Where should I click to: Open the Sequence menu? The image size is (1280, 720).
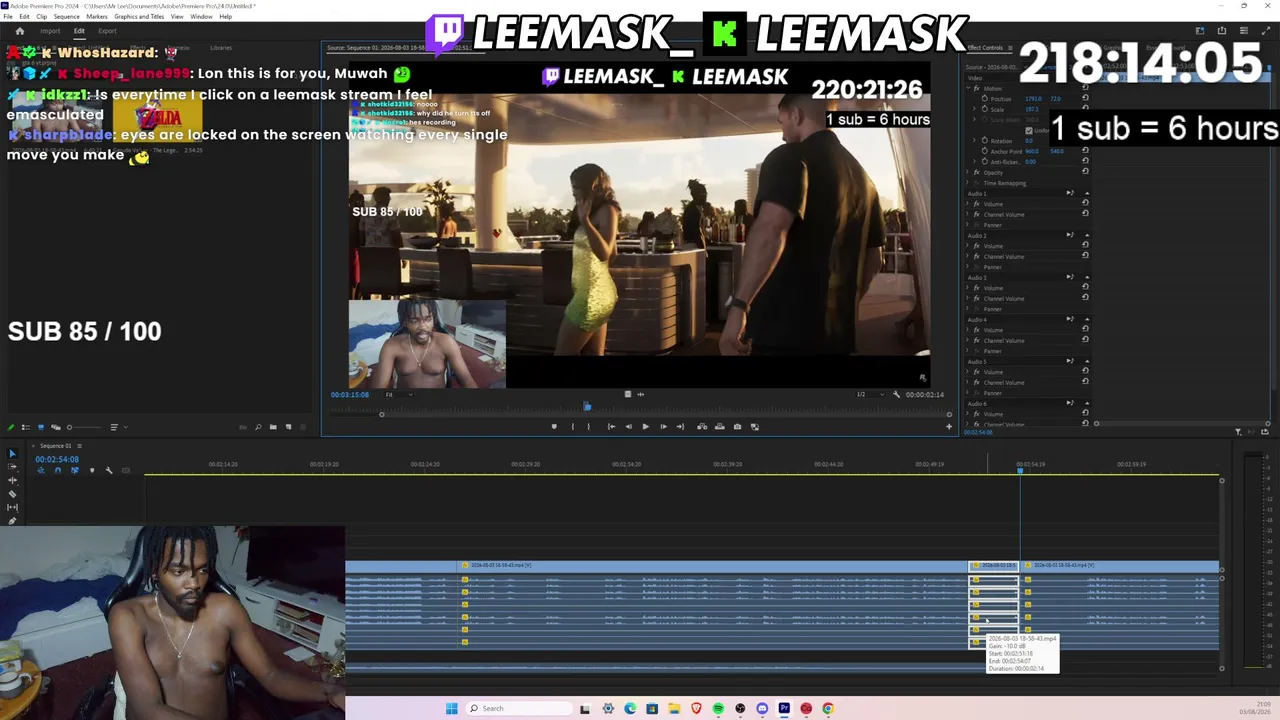click(66, 17)
